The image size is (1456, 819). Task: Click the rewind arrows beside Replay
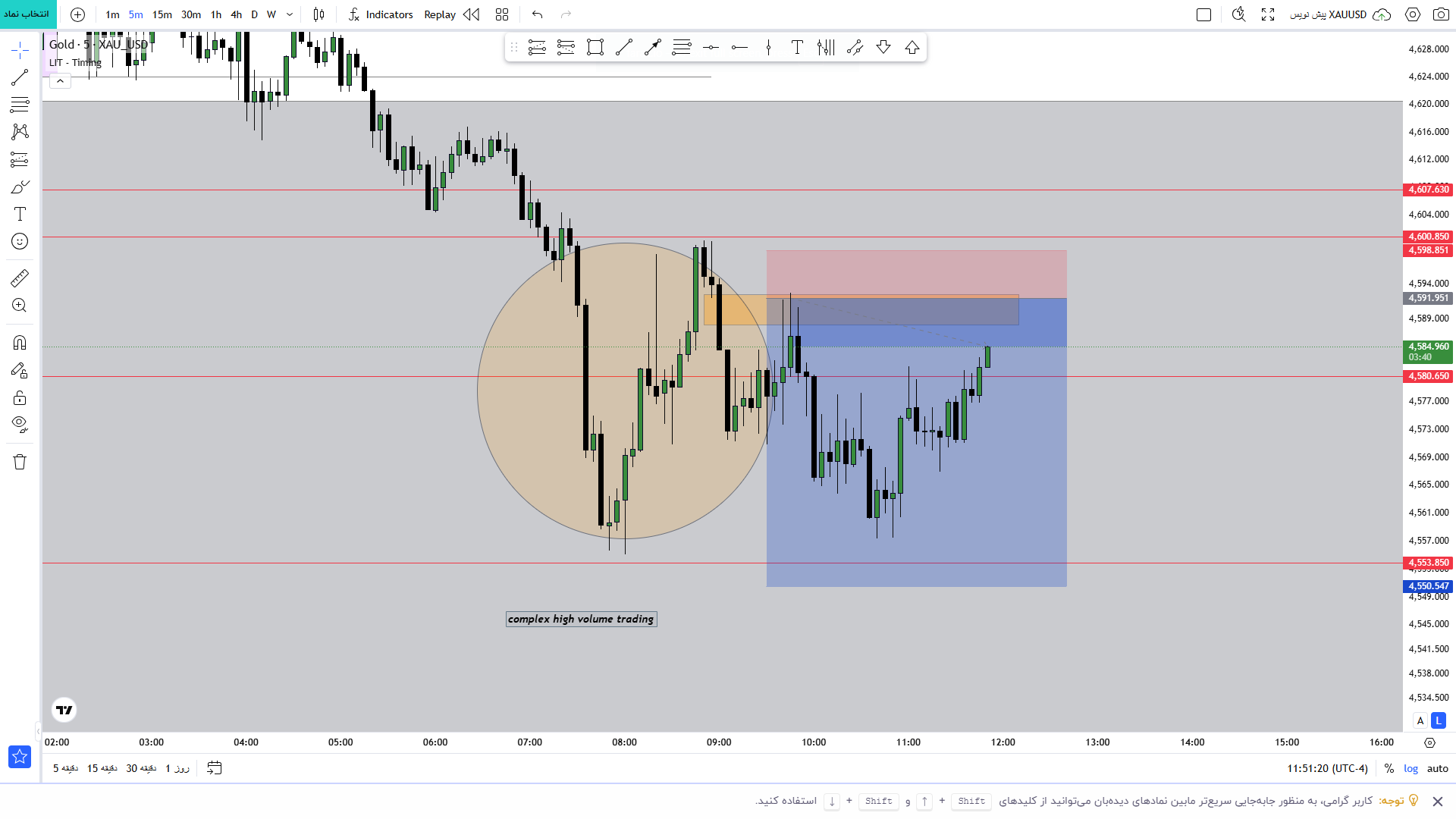pos(472,14)
